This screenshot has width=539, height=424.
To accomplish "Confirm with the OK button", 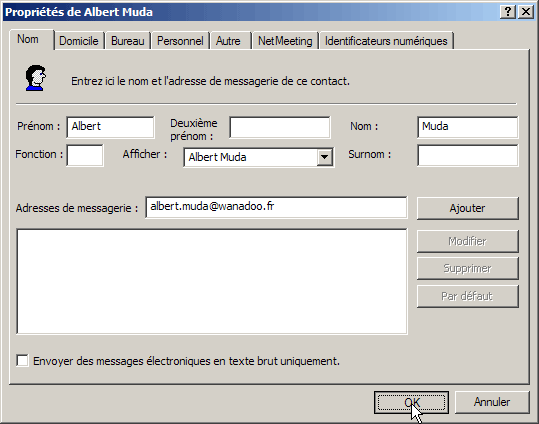I will [411, 402].
